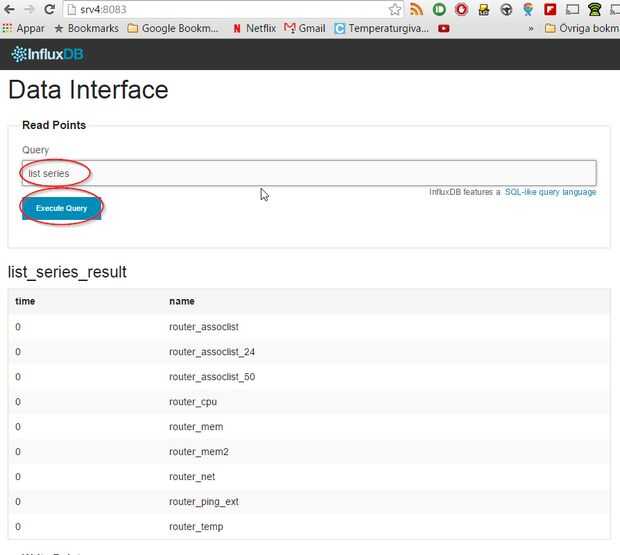
Task: Open the Övriga bokm folder
Action: click(x=582, y=28)
